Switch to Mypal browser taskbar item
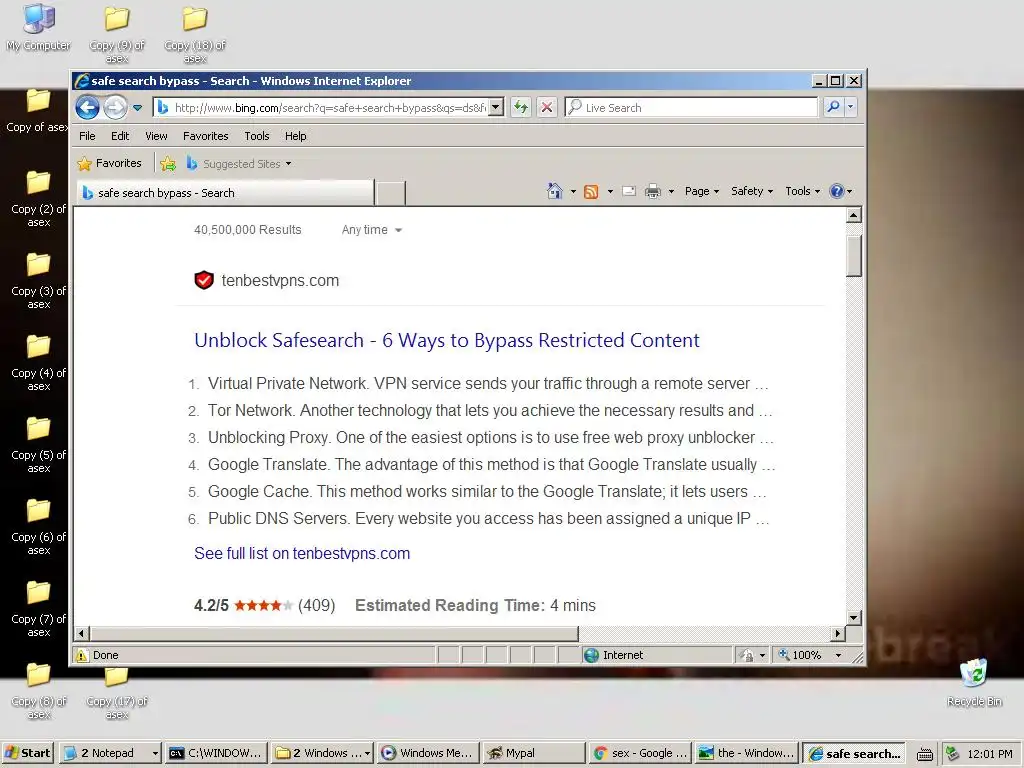Viewport: 1024px width, 768px height. click(534, 753)
